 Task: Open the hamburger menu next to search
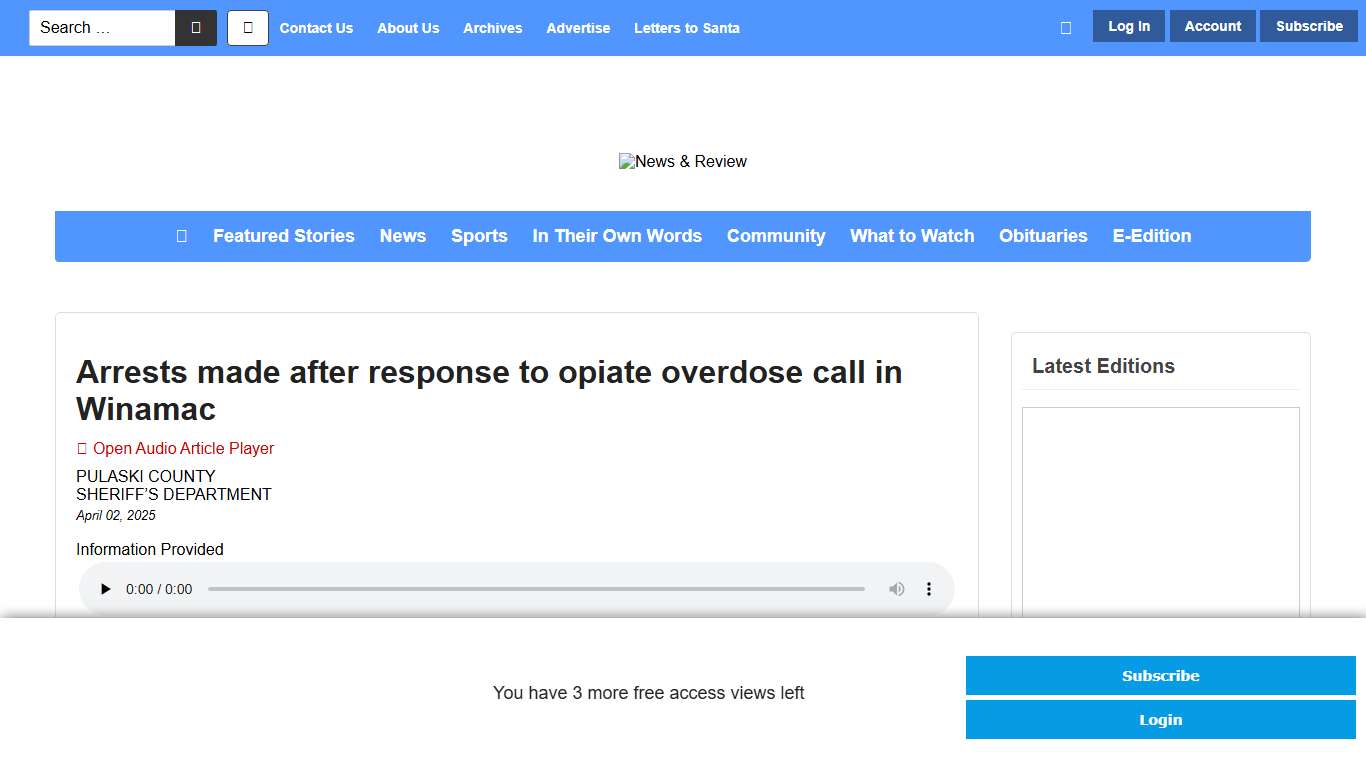tap(247, 28)
